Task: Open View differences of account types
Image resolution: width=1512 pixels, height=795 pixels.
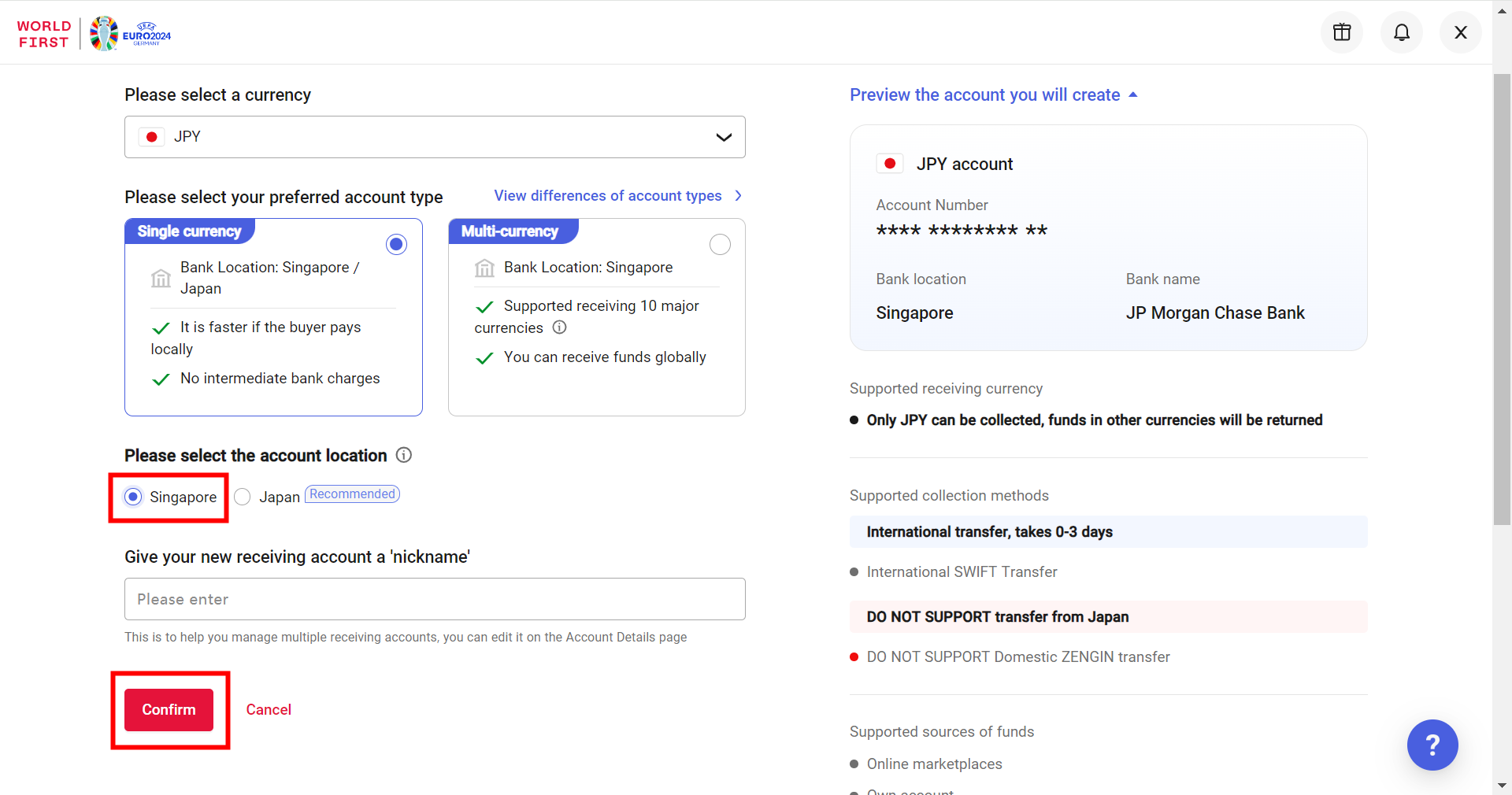Action: point(617,196)
